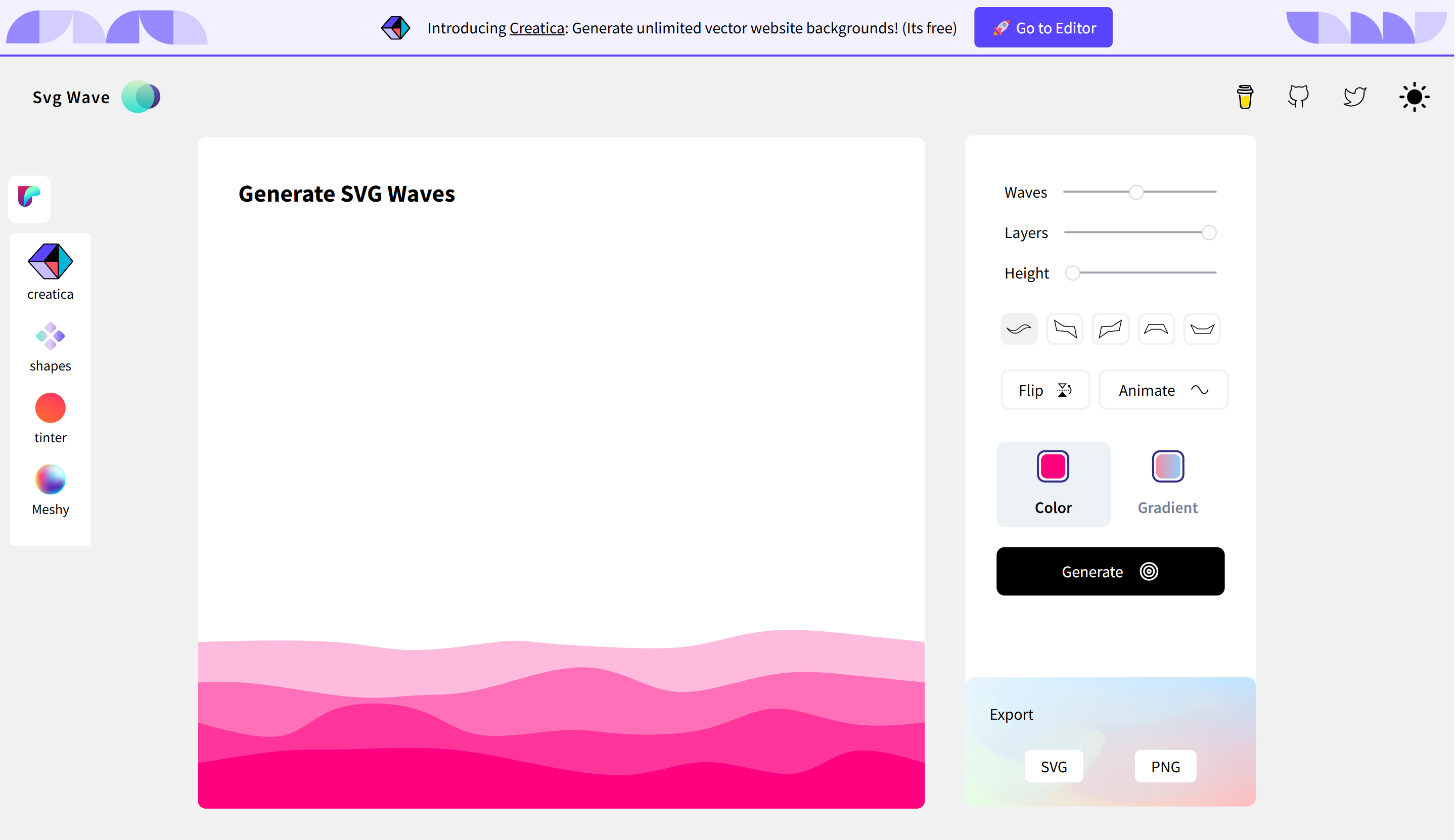Open the creatica tool from sidebar
The width and height of the screenshot is (1456, 840).
[49, 270]
